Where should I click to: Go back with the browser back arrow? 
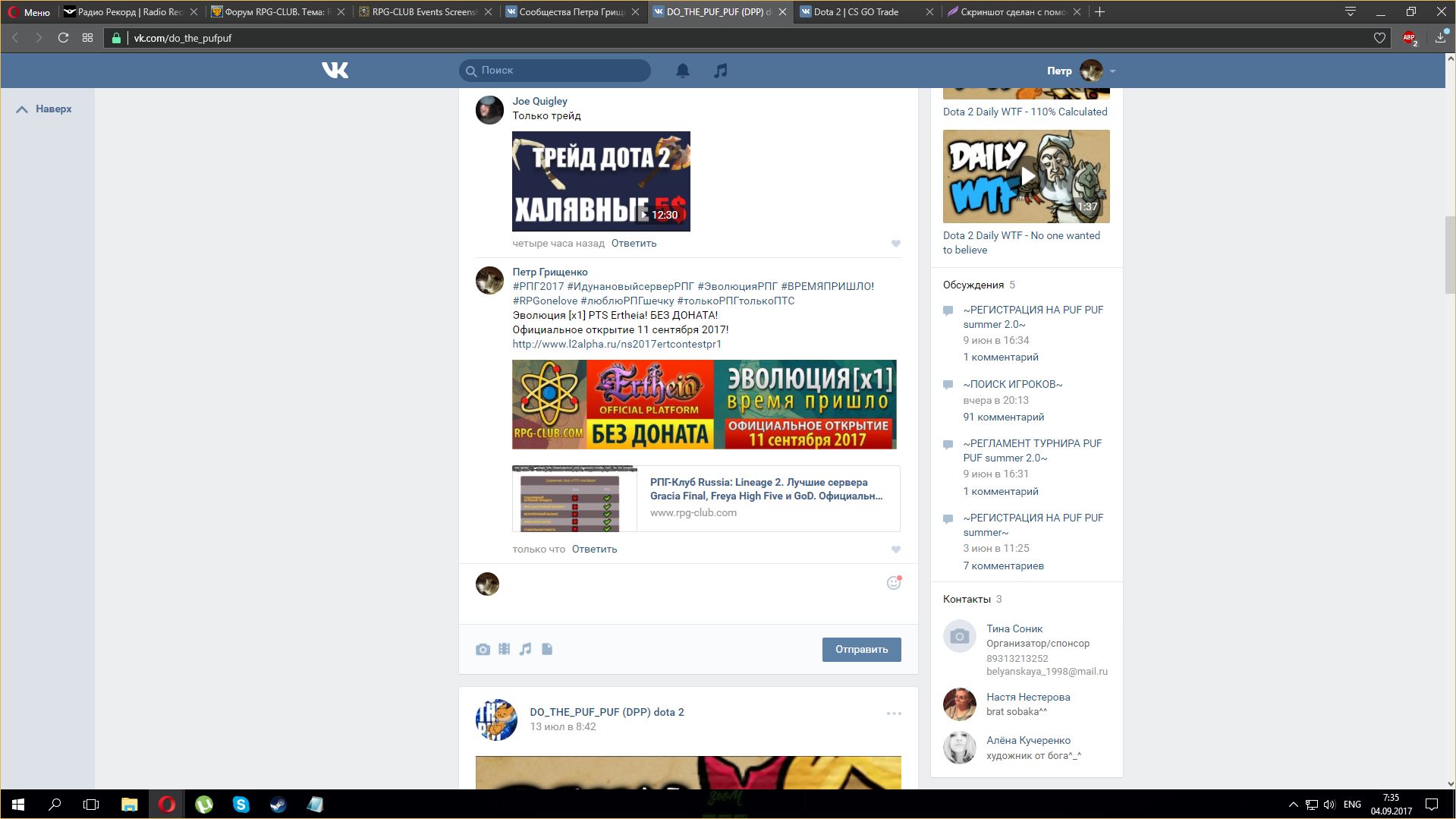[14, 38]
